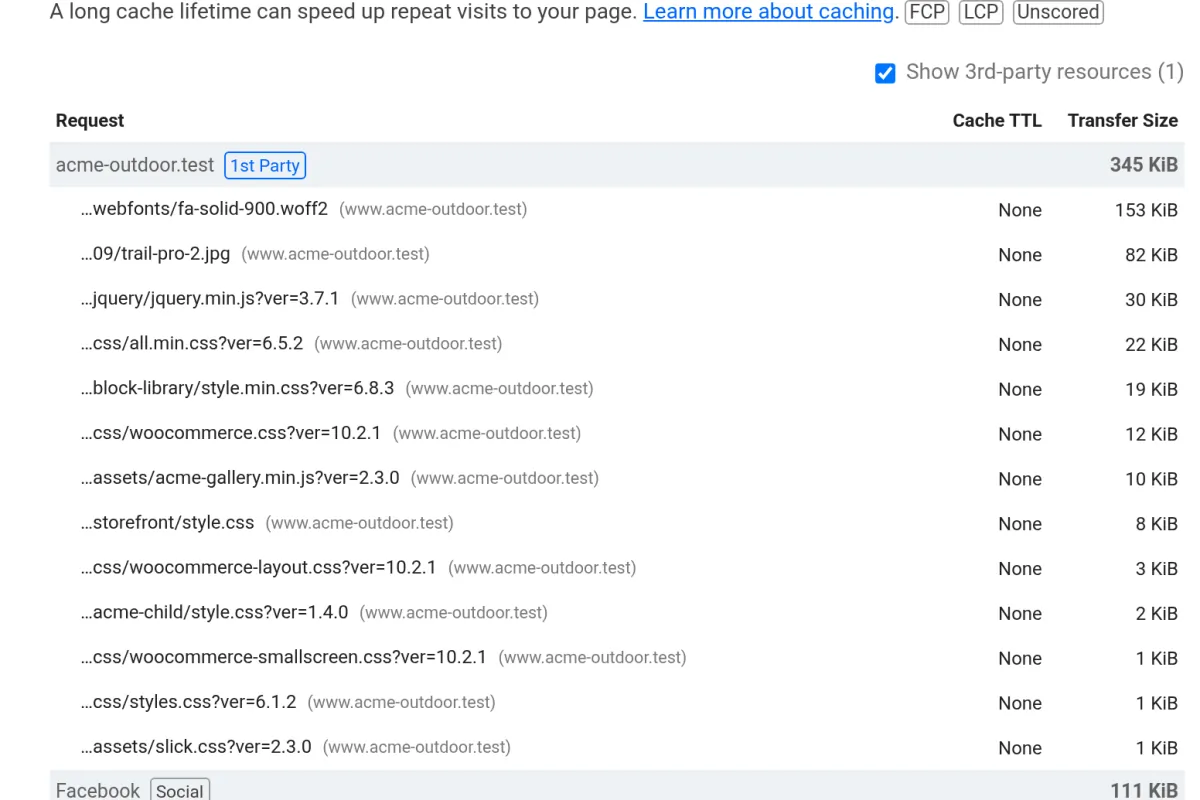Screen dimensions: 1200x800
Task: Click the Facebook group row name
Action: (x=98, y=790)
